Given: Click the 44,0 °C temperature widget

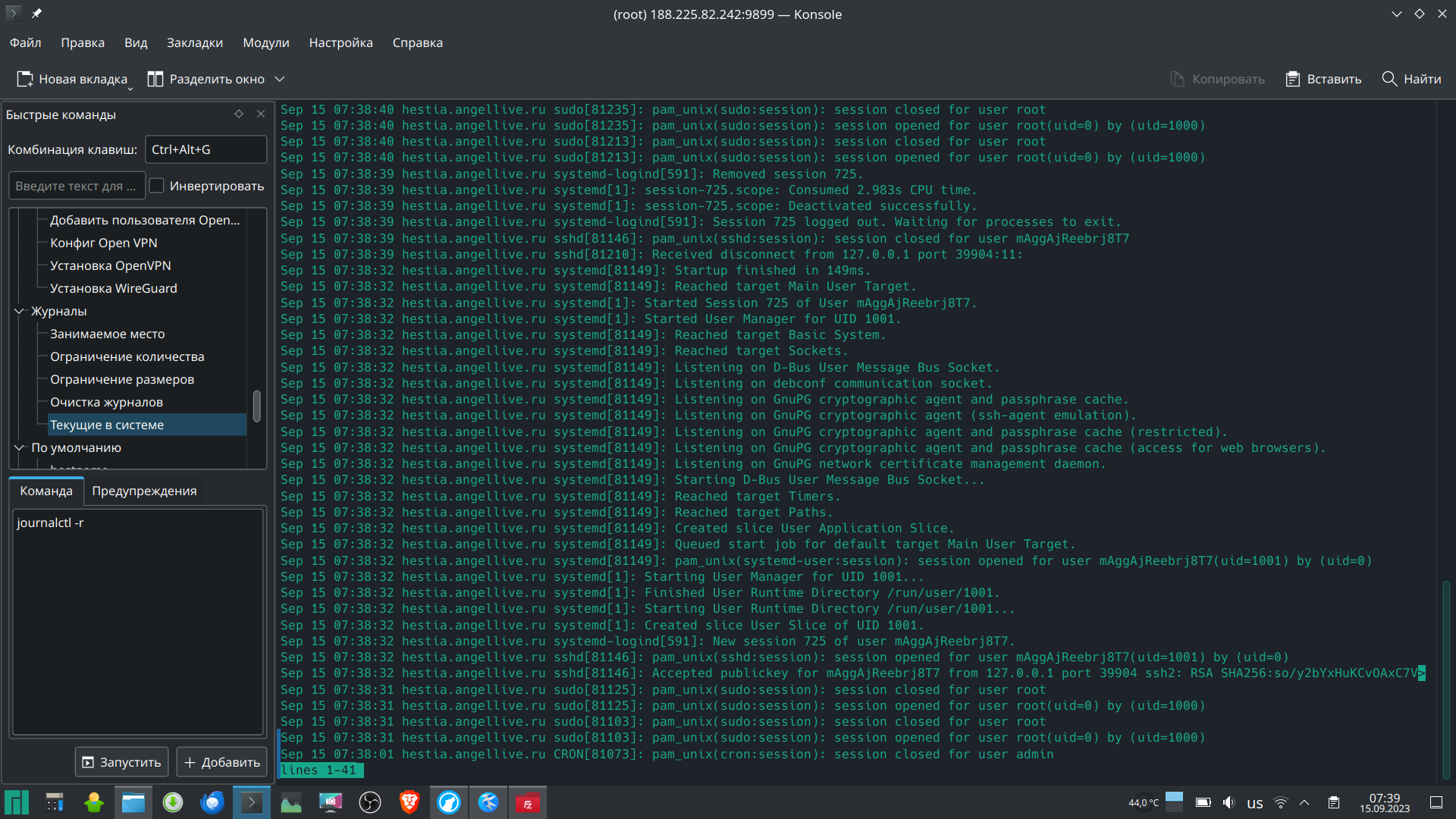Looking at the screenshot, I should (1144, 802).
